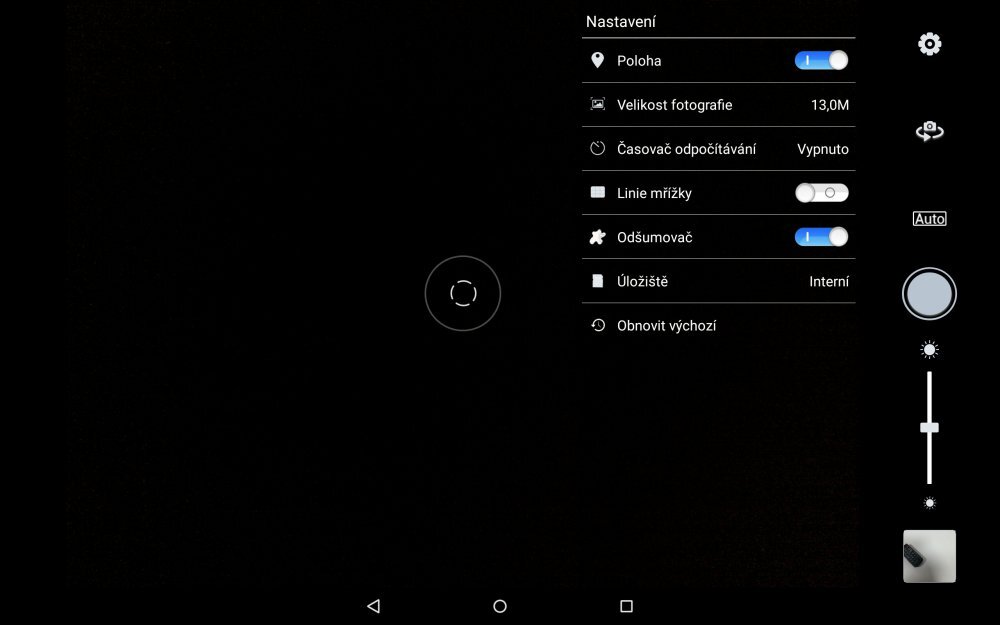Change the Úložiště setting from Interní

point(718,281)
